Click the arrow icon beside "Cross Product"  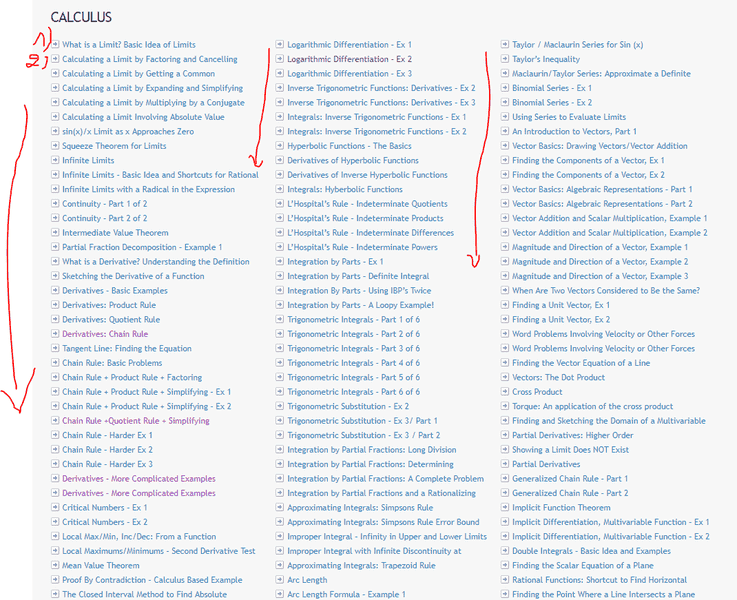(505, 392)
